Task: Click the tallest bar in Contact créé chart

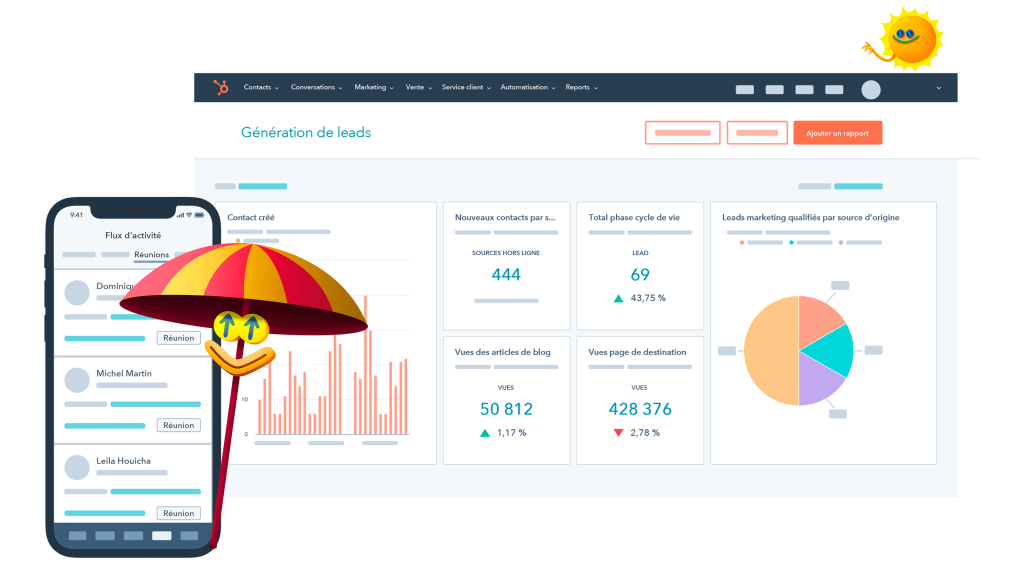Action: (366, 365)
